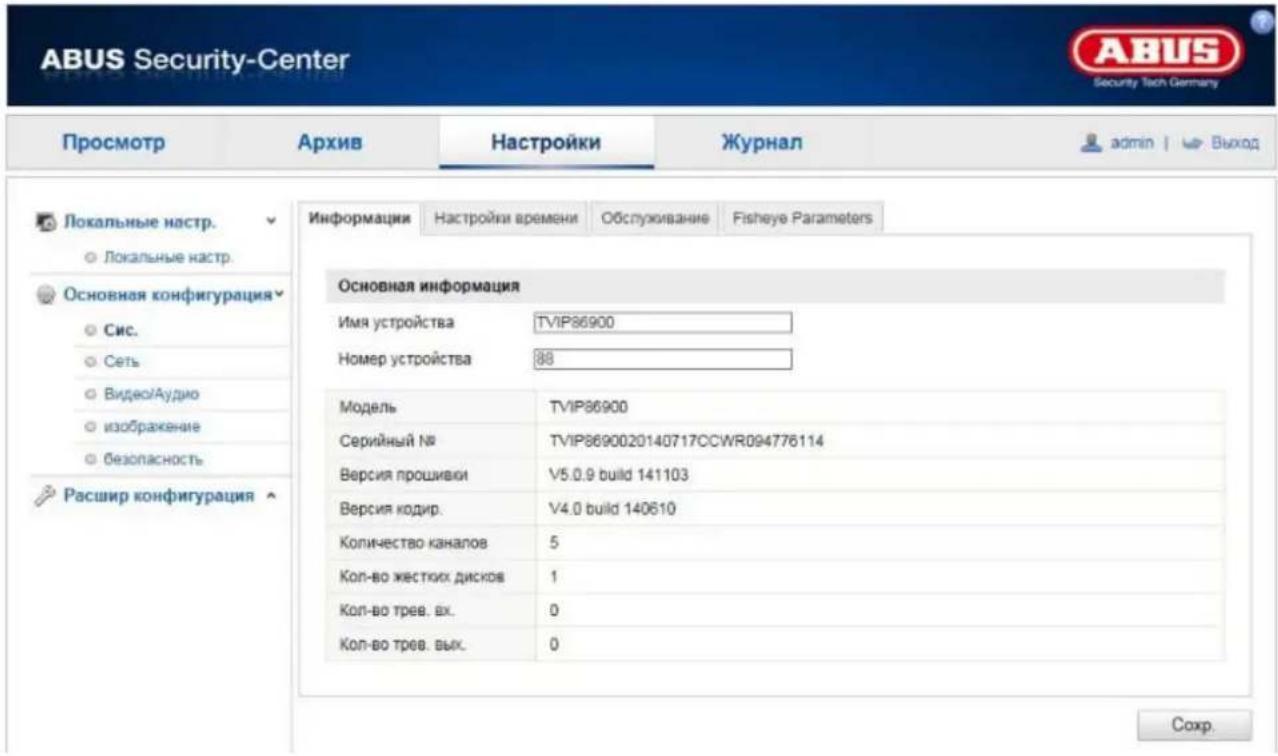
Task: Click encoder version V4.0 build 140610
Action: [x=613, y=508]
